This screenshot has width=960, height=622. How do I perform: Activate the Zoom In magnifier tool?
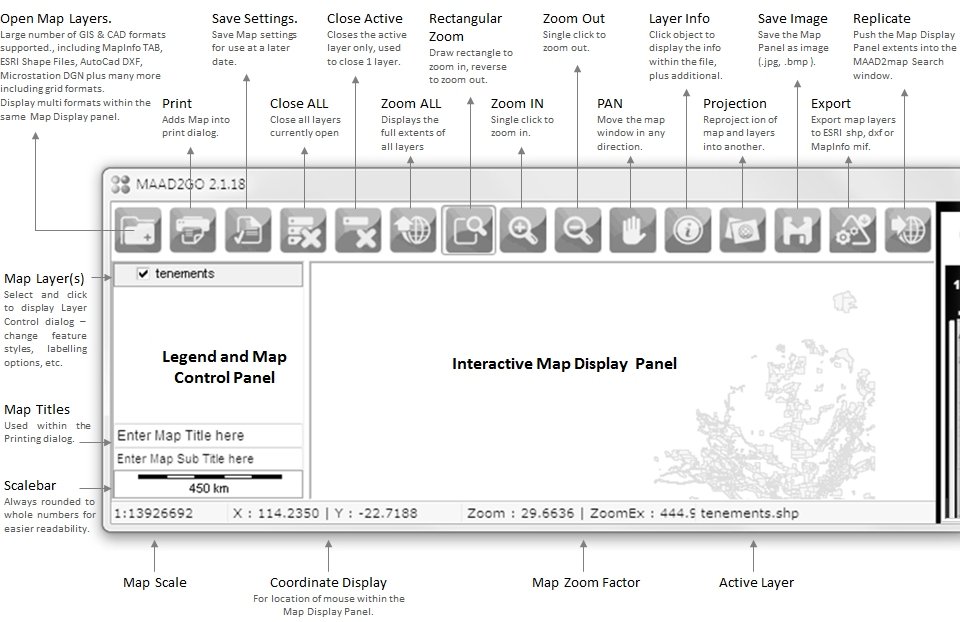pos(523,230)
